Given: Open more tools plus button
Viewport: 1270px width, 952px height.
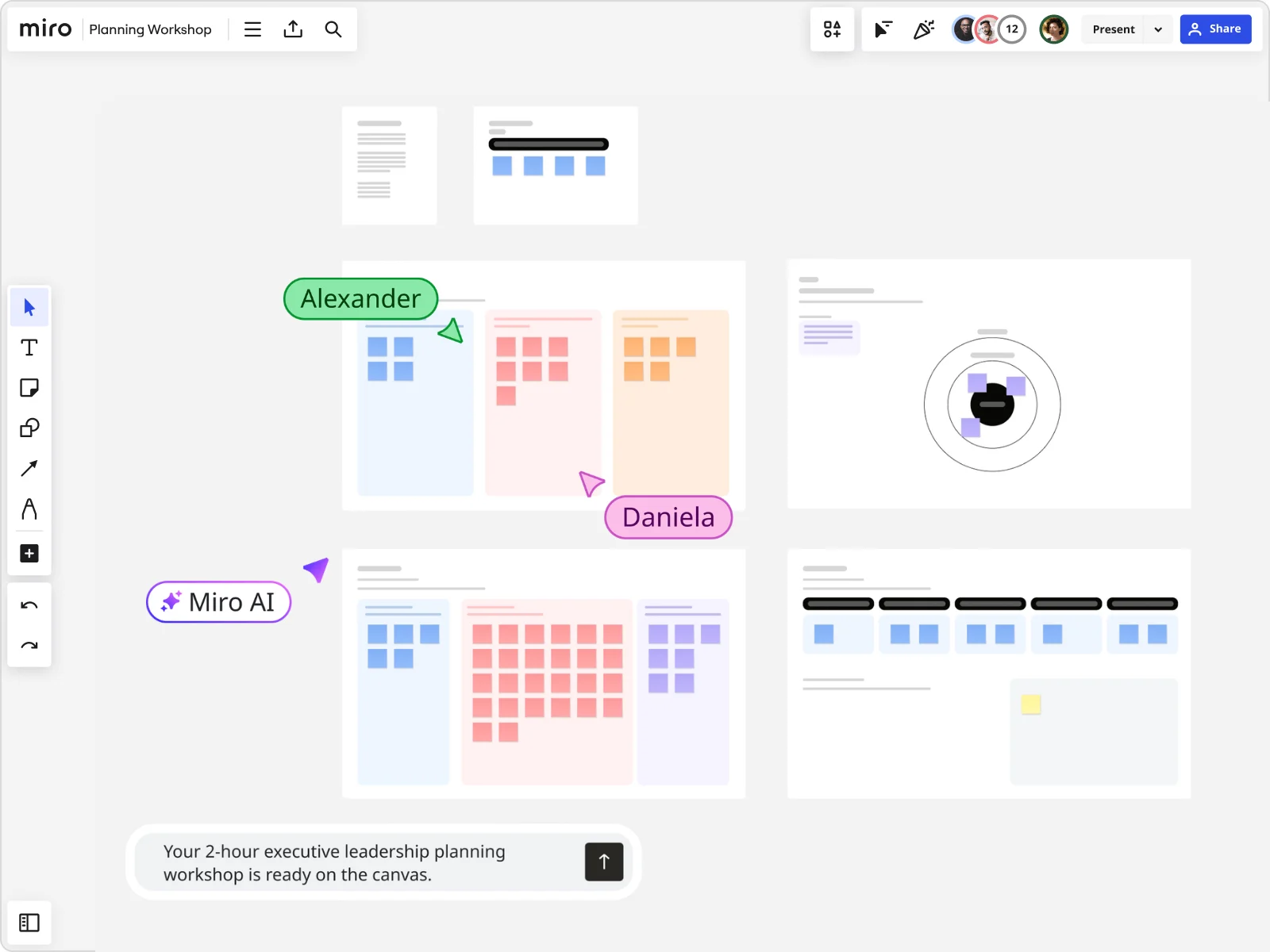Looking at the screenshot, I should click(x=29, y=553).
